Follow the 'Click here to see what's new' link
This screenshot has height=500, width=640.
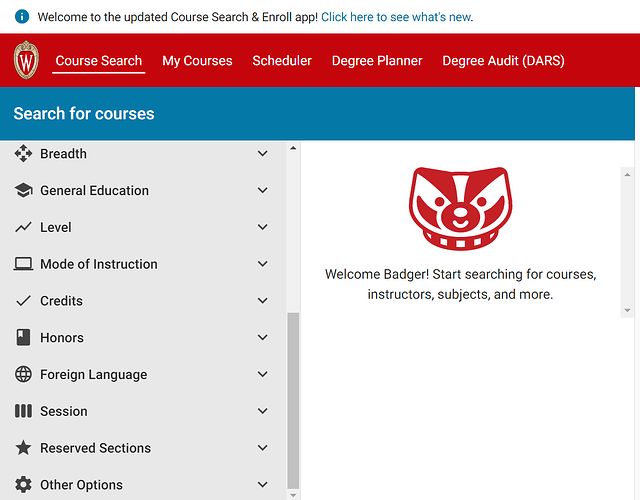pos(396,17)
